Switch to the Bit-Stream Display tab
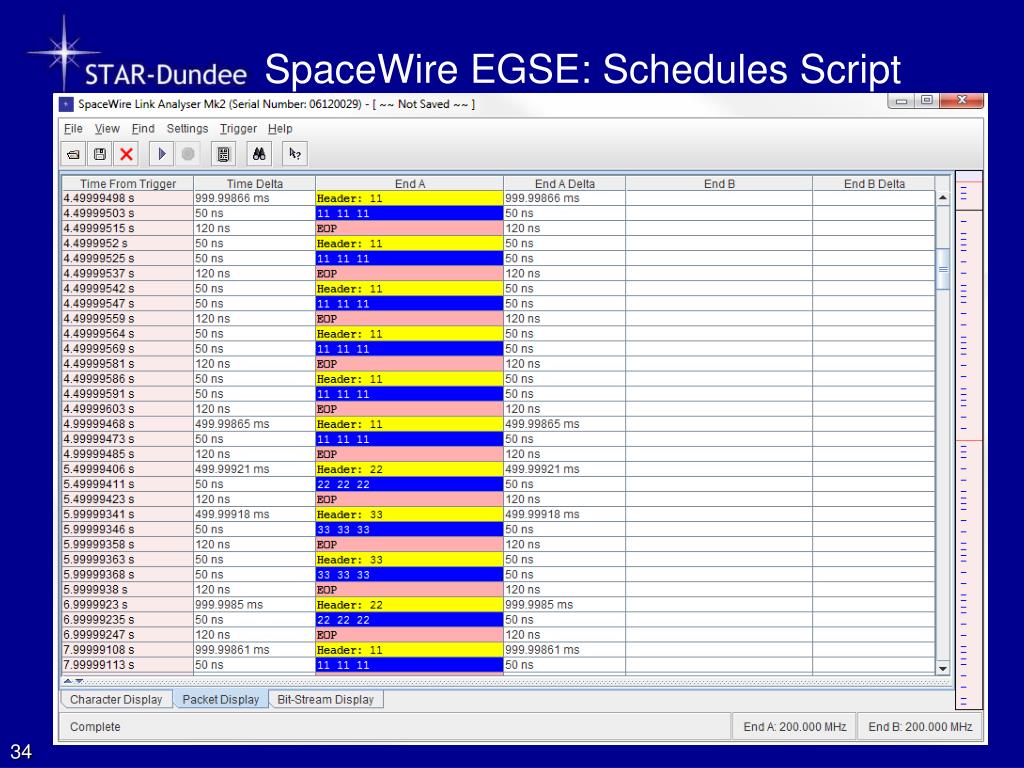 (x=325, y=699)
